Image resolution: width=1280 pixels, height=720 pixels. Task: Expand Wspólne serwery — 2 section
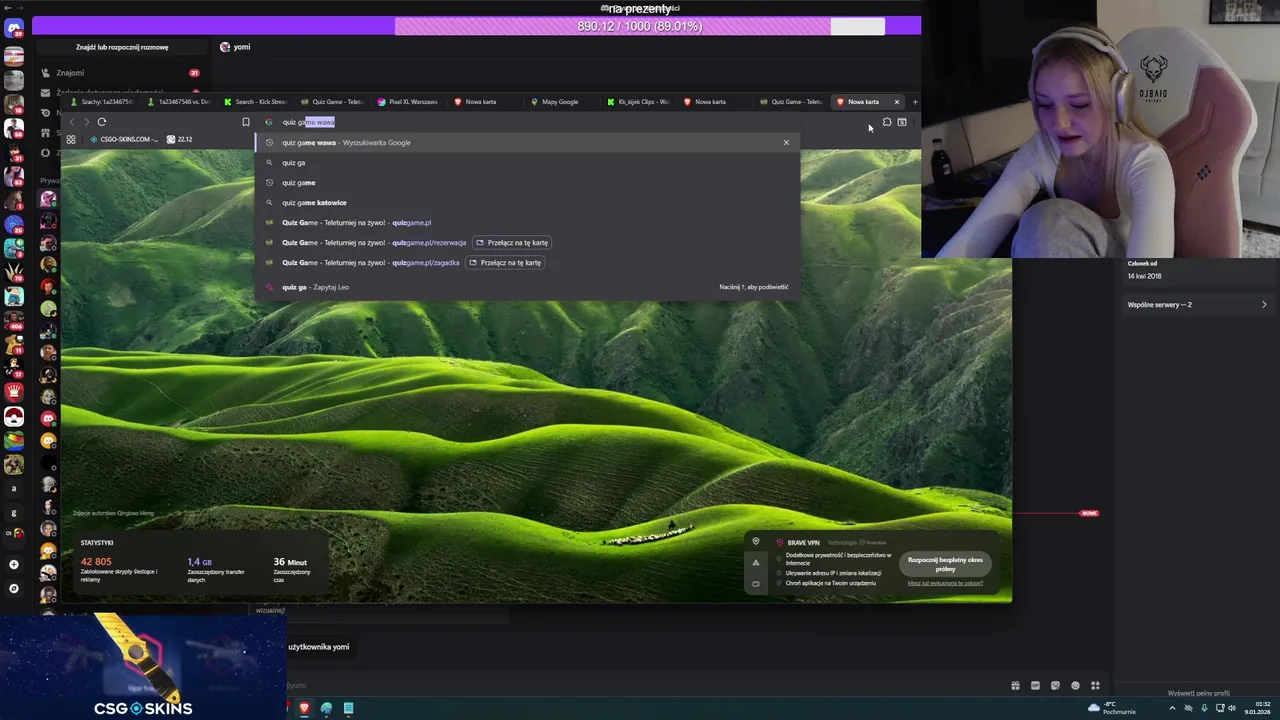click(x=1197, y=304)
